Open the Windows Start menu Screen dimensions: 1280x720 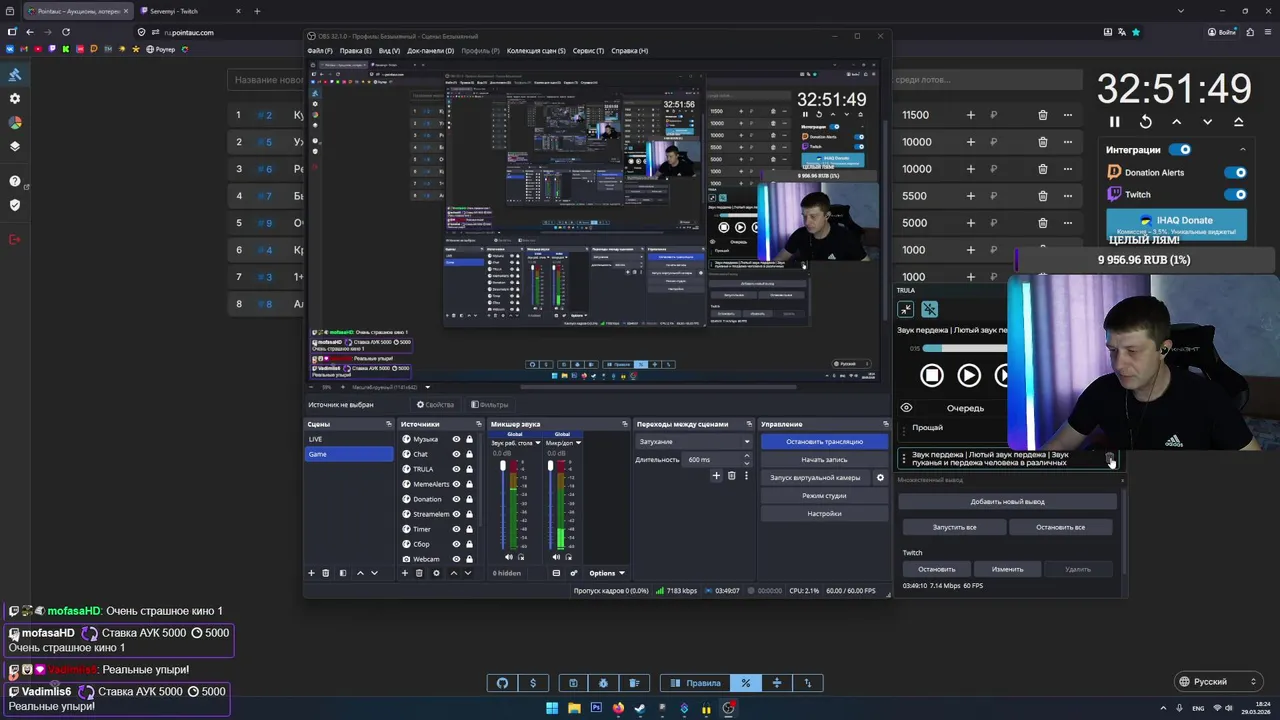(552, 709)
